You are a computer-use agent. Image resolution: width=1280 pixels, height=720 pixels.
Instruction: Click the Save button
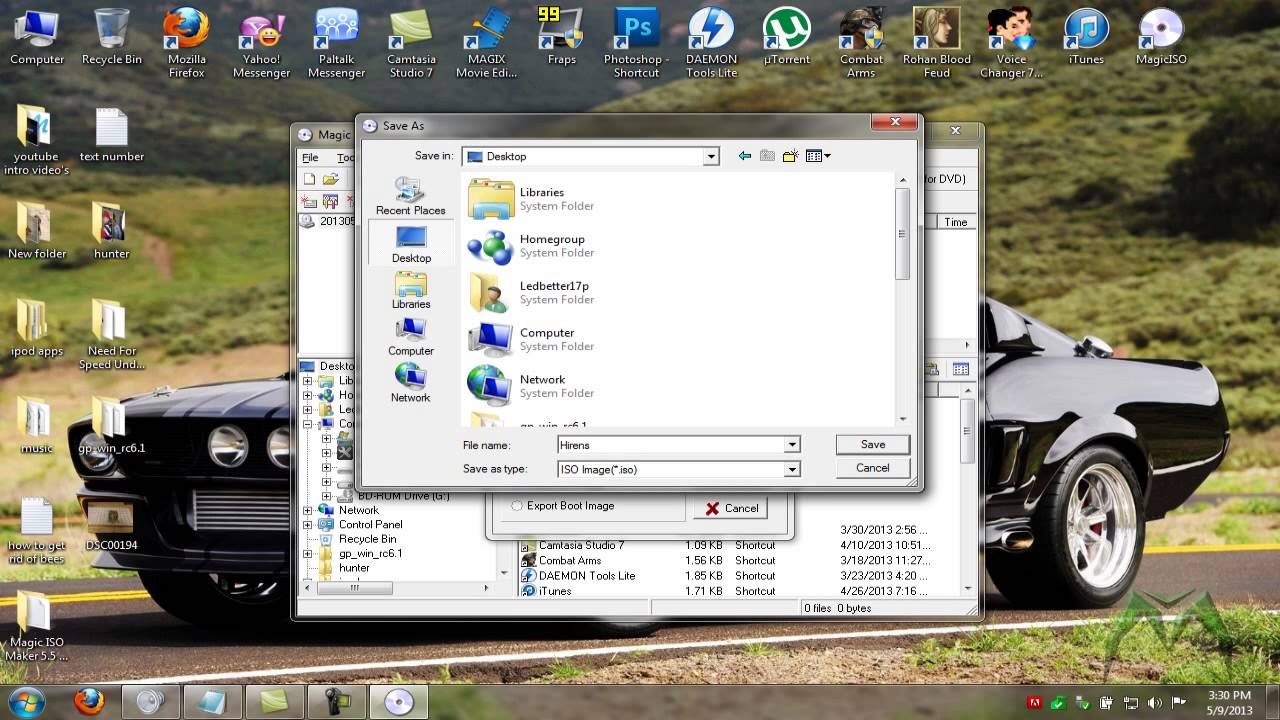pos(873,445)
